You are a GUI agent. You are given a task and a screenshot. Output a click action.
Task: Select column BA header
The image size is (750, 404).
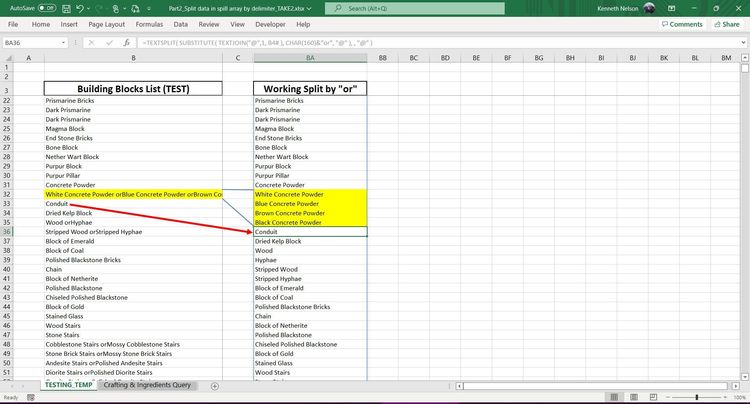click(310, 58)
